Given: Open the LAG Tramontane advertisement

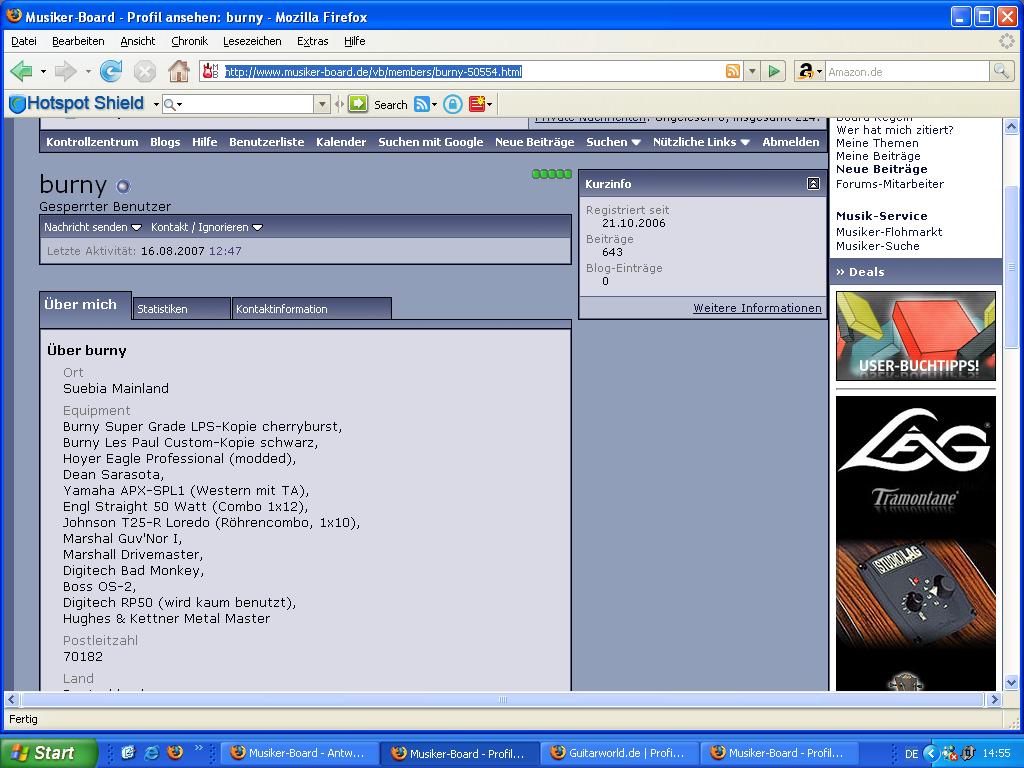Looking at the screenshot, I should coord(916,543).
